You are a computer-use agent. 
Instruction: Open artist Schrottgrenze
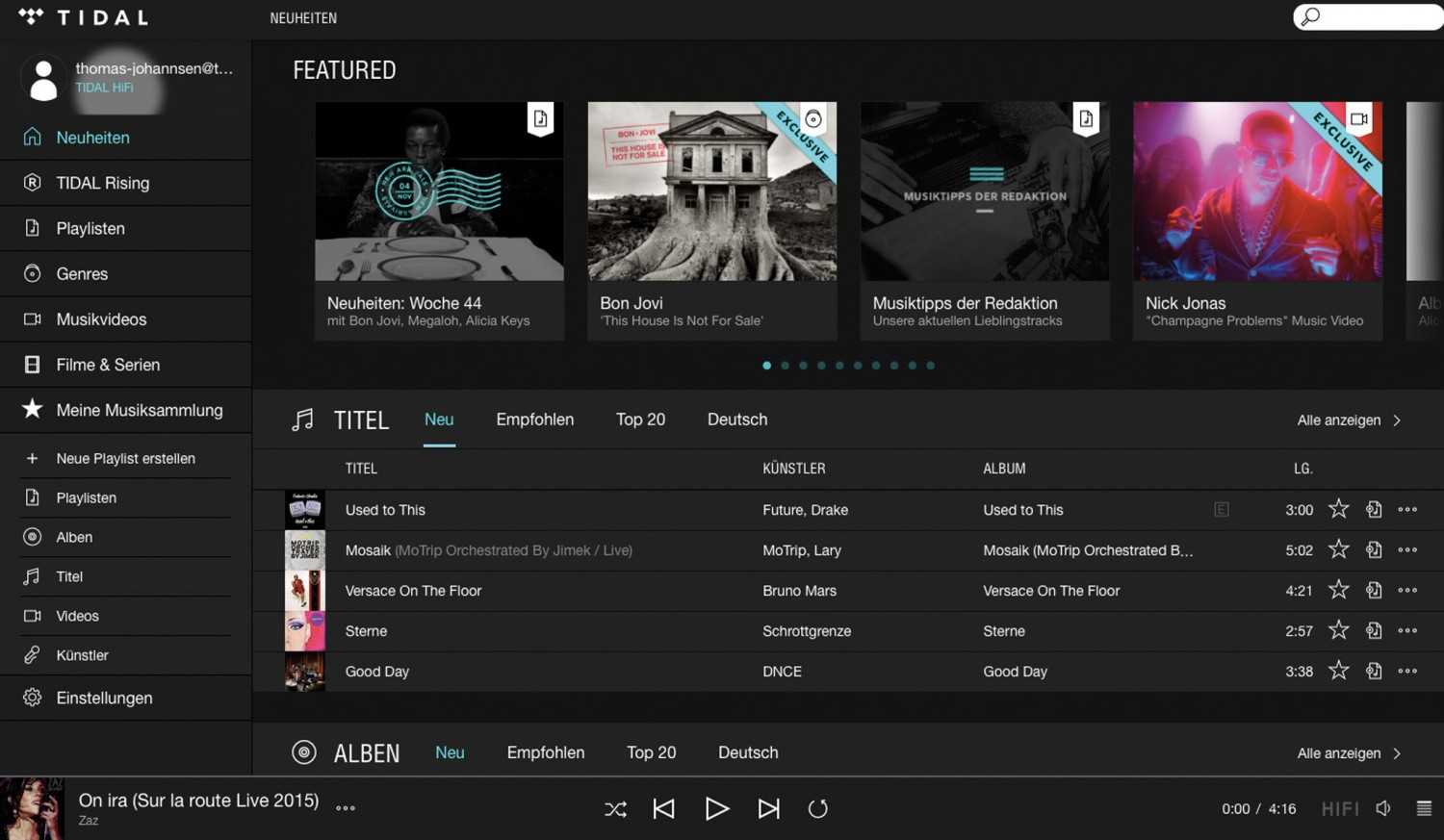click(807, 631)
